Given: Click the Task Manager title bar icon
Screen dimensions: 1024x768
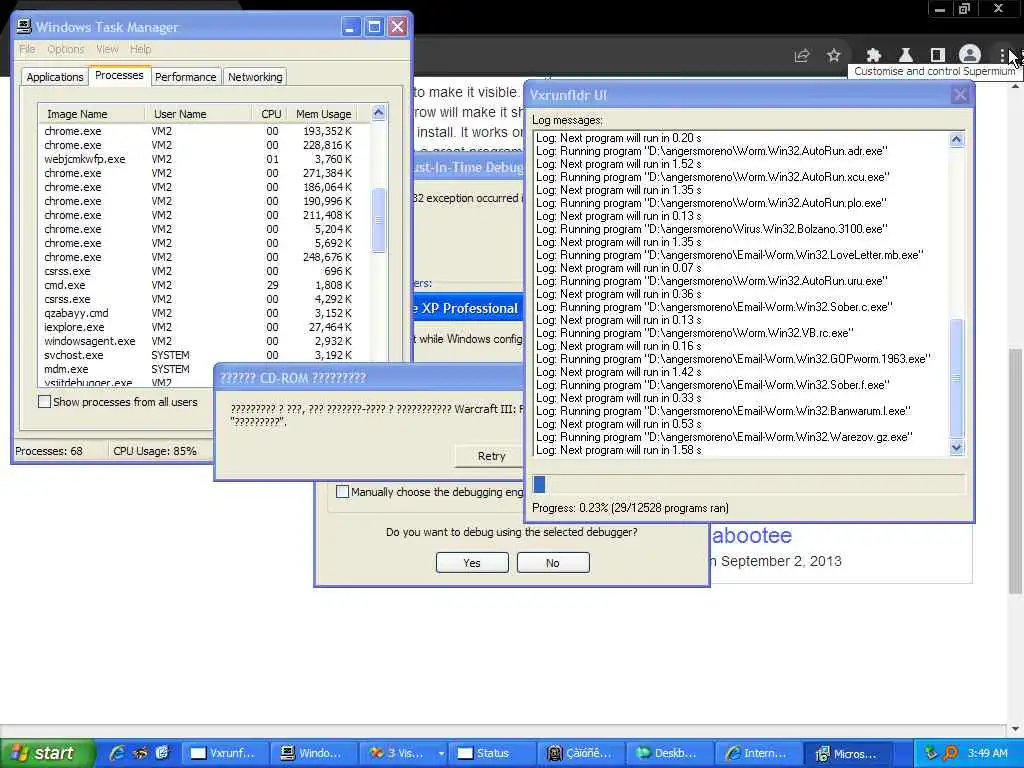Looking at the screenshot, I should [x=24, y=26].
